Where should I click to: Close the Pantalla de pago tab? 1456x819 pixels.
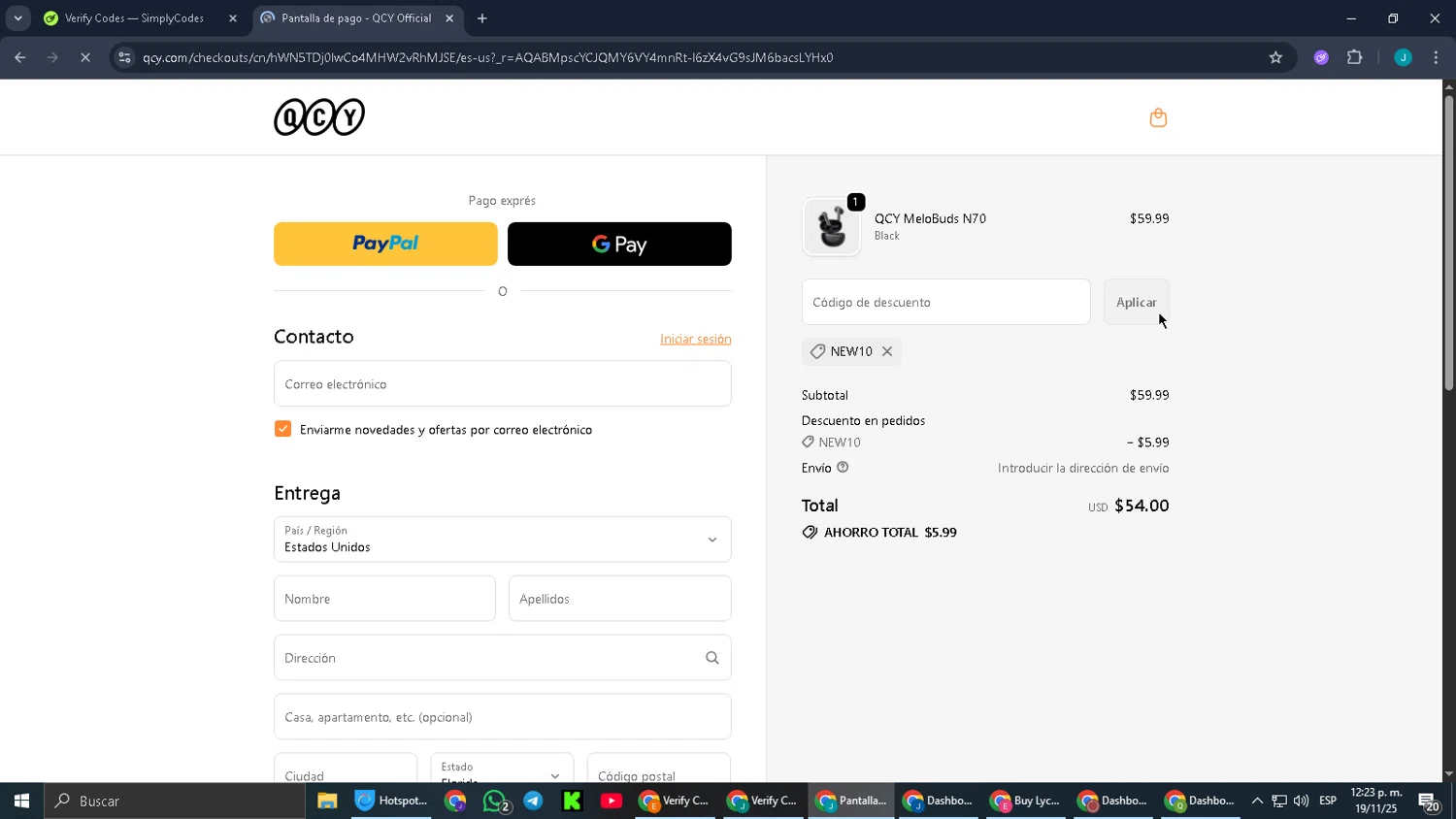point(449,18)
